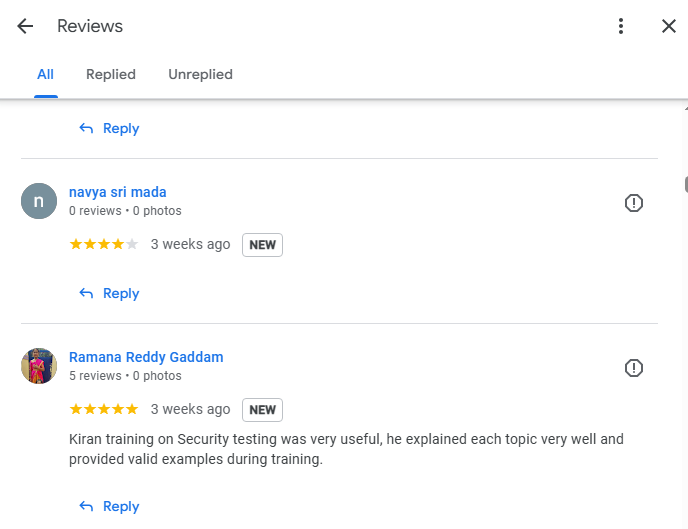Click navya sri mada's avatar icon
The image size is (688, 529).
pyautogui.click(x=39, y=201)
